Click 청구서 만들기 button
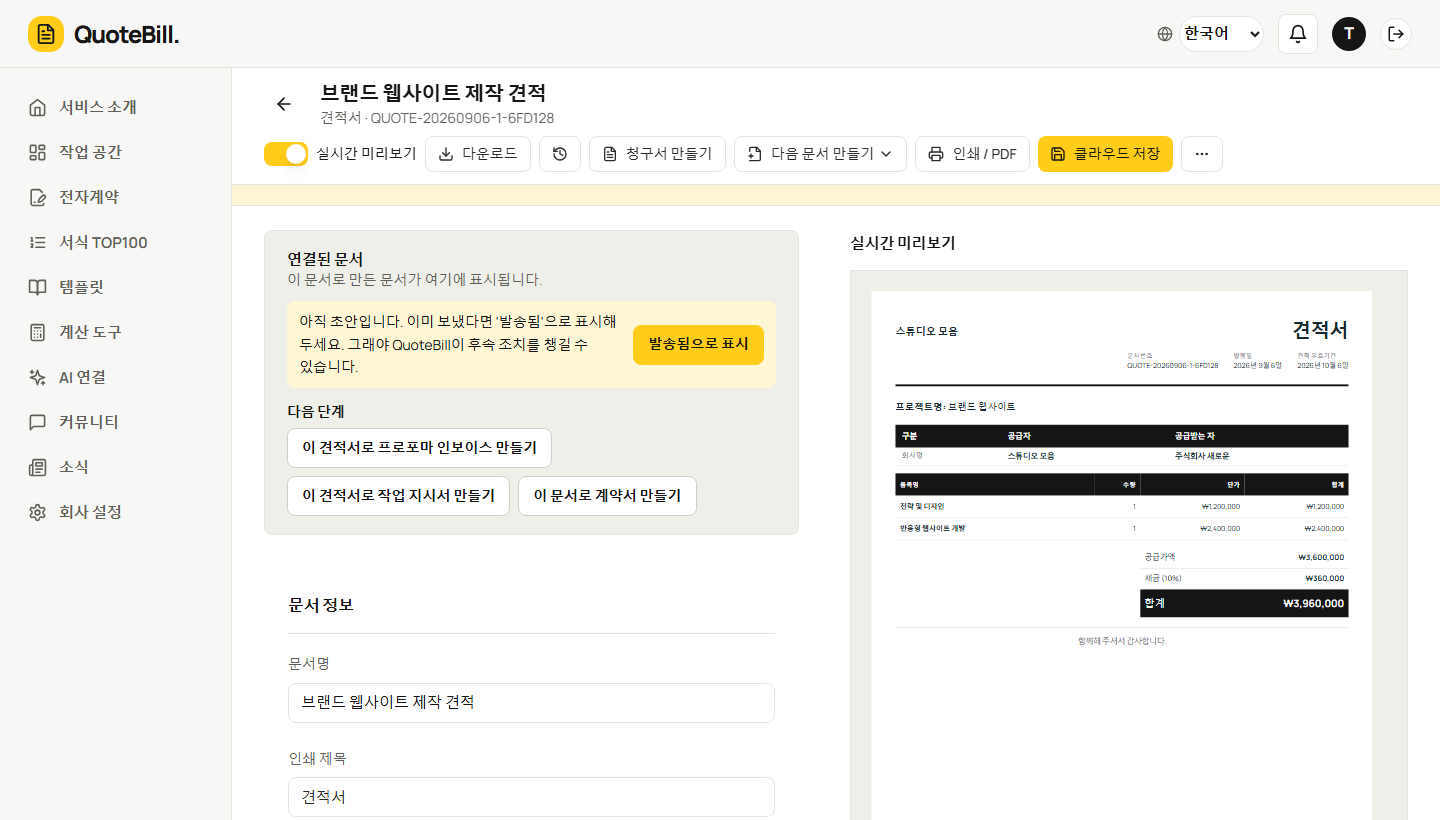The image size is (1440, 820). (x=657, y=154)
